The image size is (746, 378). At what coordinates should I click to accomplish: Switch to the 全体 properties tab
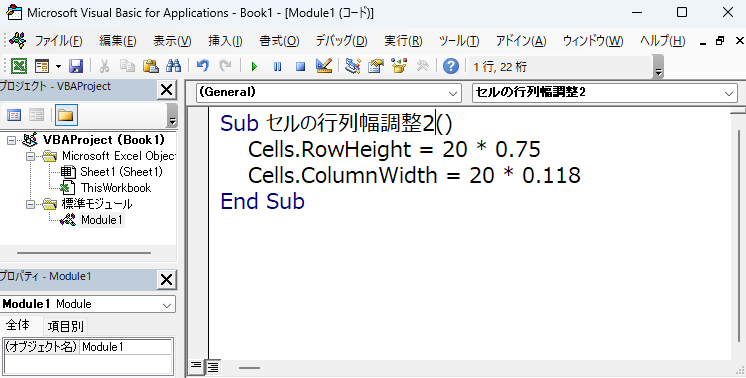point(18,325)
